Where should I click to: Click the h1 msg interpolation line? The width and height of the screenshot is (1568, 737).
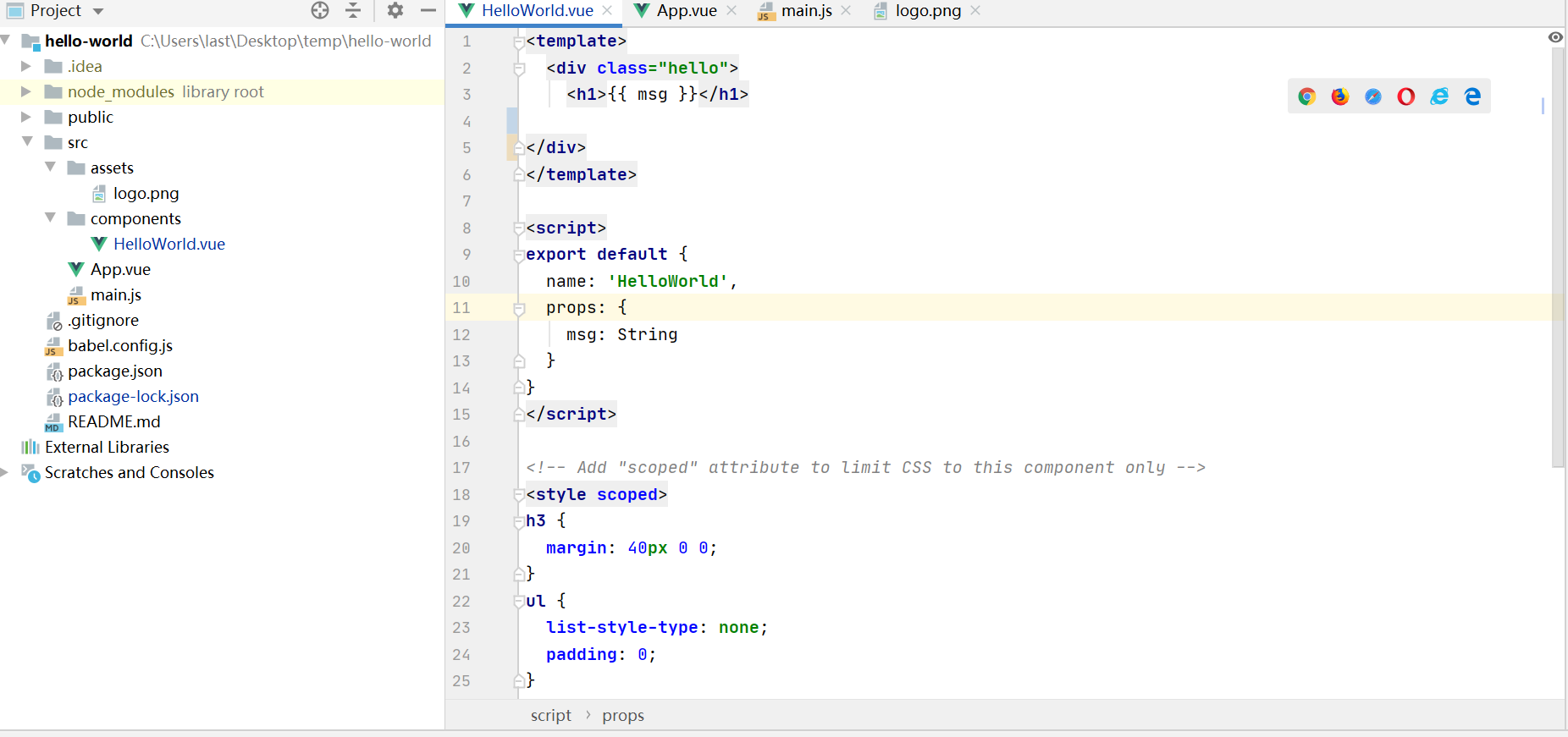pyautogui.click(x=658, y=95)
